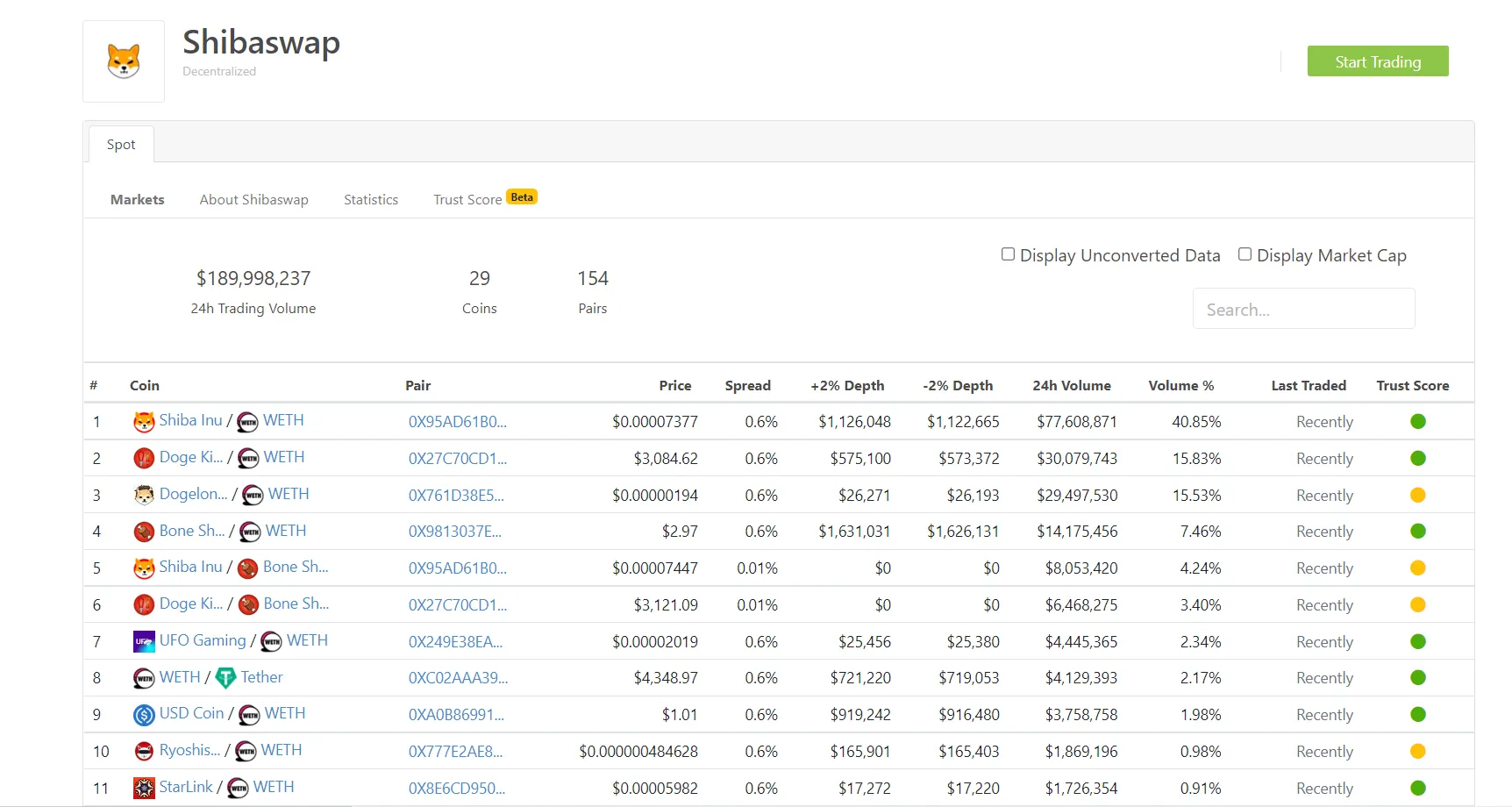
Task: Click the $189,998,237 trading volume value
Action: point(253,279)
